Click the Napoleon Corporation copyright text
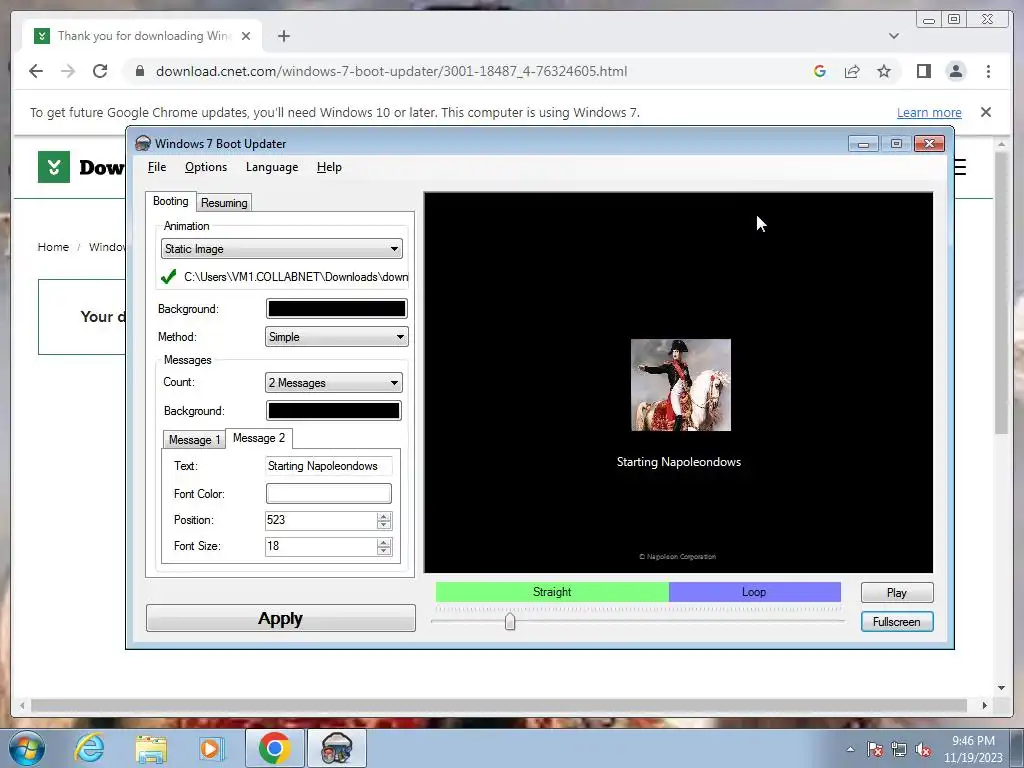The width and height of the screenshot is (1024, 768). pyautogui.click(x=677, y=557)
